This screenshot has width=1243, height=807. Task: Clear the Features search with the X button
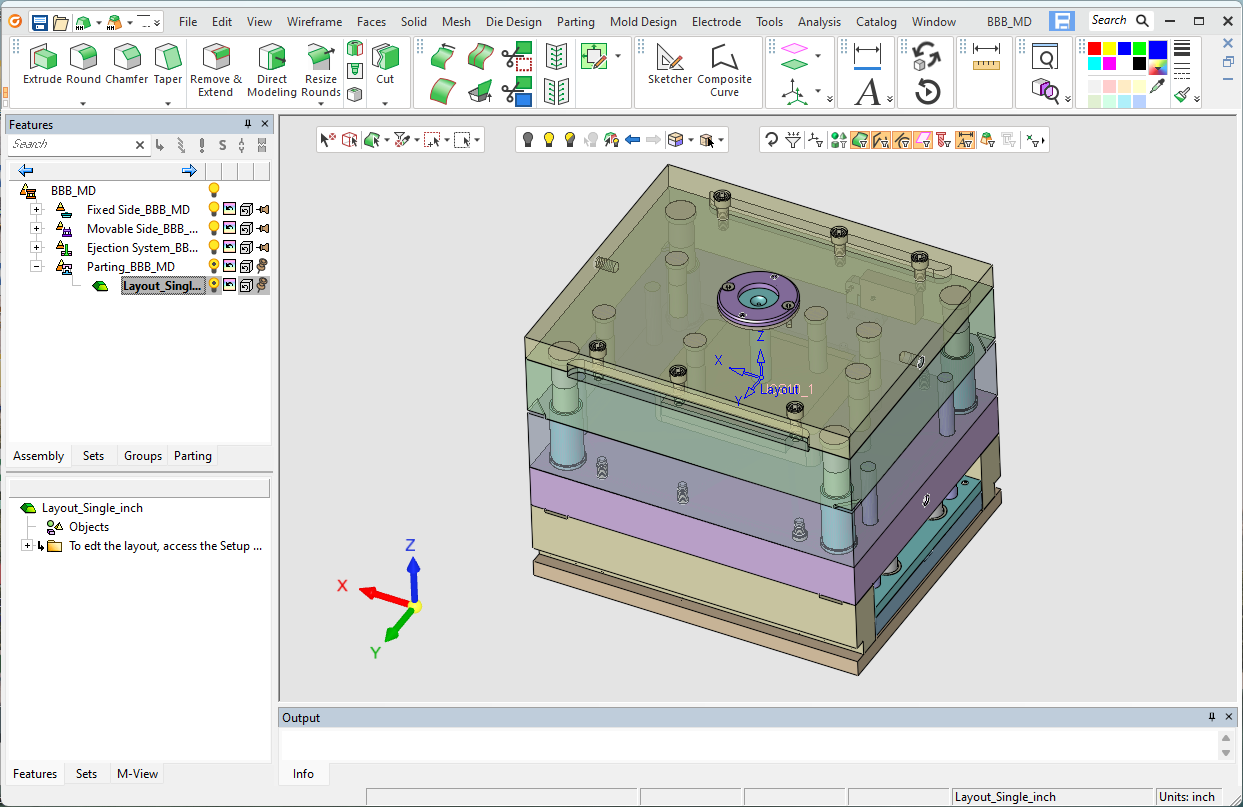[x=140, y=145]
